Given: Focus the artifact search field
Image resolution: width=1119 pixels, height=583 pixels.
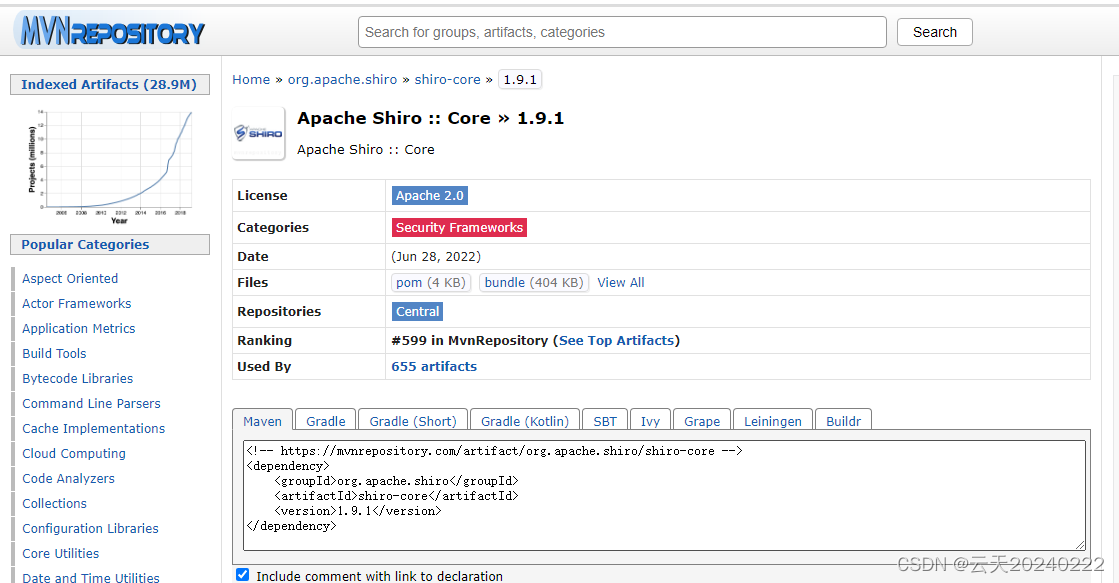Looking at the screenshot, I should point(622,32).
